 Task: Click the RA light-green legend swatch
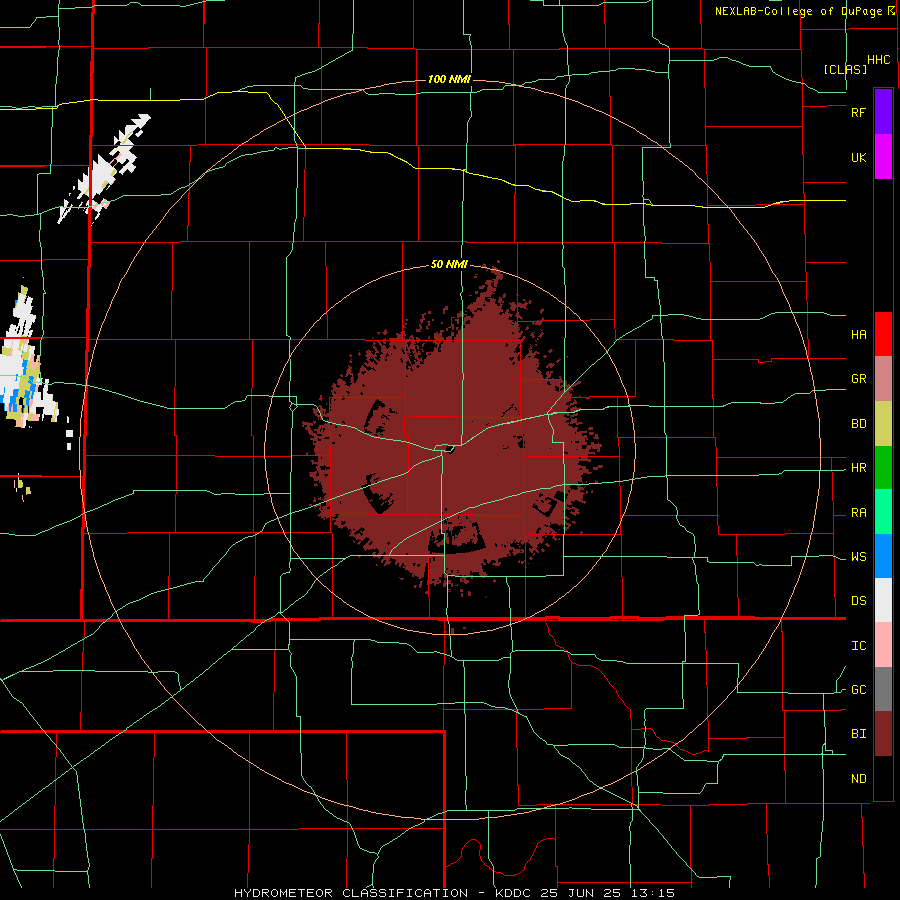(883, 512)
